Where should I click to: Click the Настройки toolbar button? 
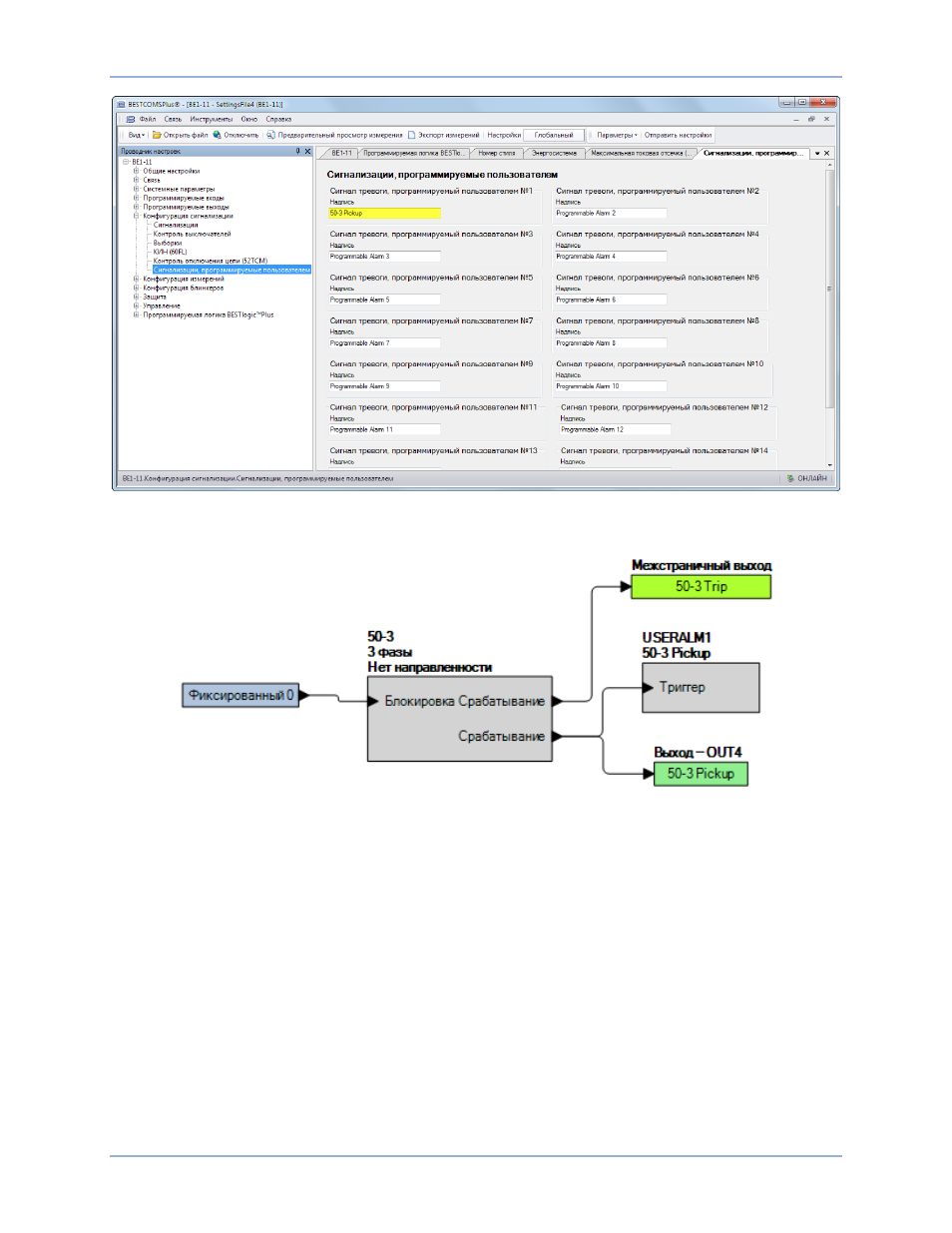point(504,135)
